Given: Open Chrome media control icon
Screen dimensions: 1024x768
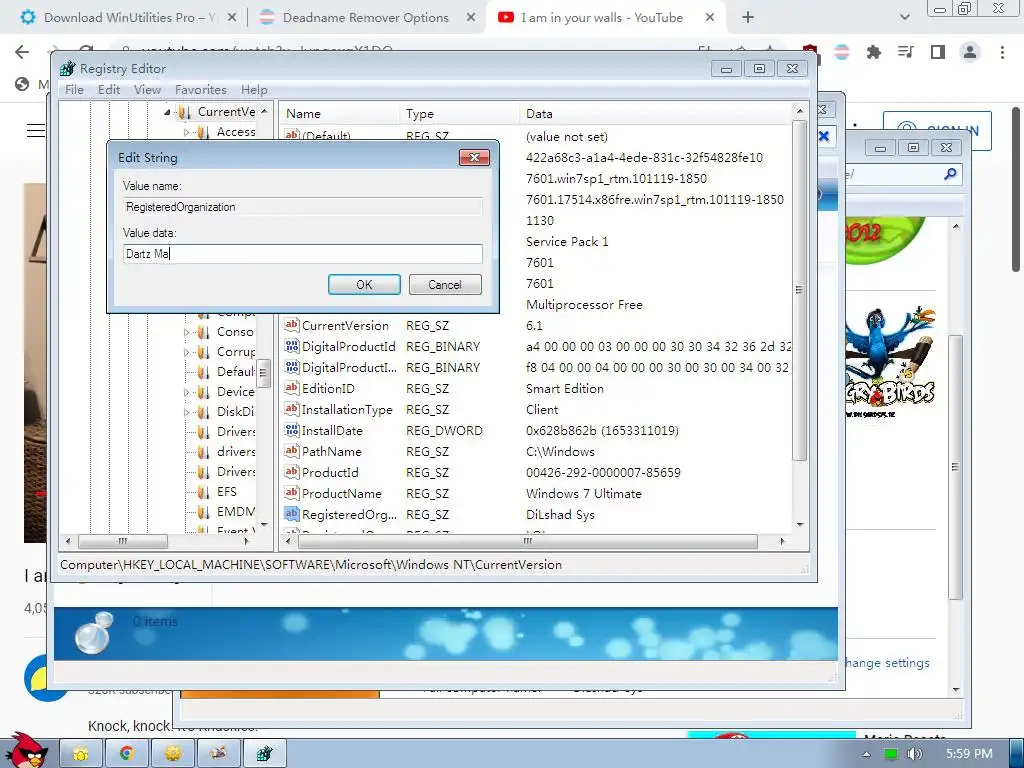Looking at the screenshot, I should [x=906, y=52].
